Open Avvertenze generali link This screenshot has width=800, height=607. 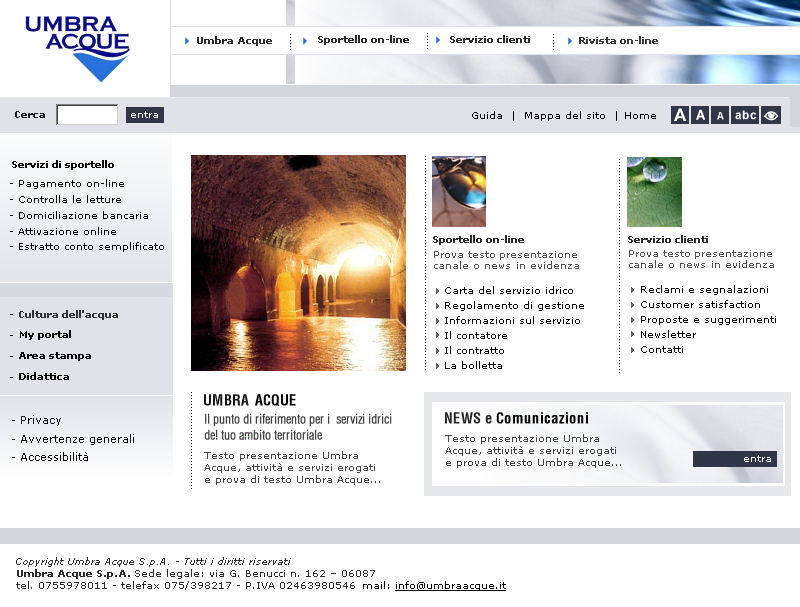coord(78,439)
